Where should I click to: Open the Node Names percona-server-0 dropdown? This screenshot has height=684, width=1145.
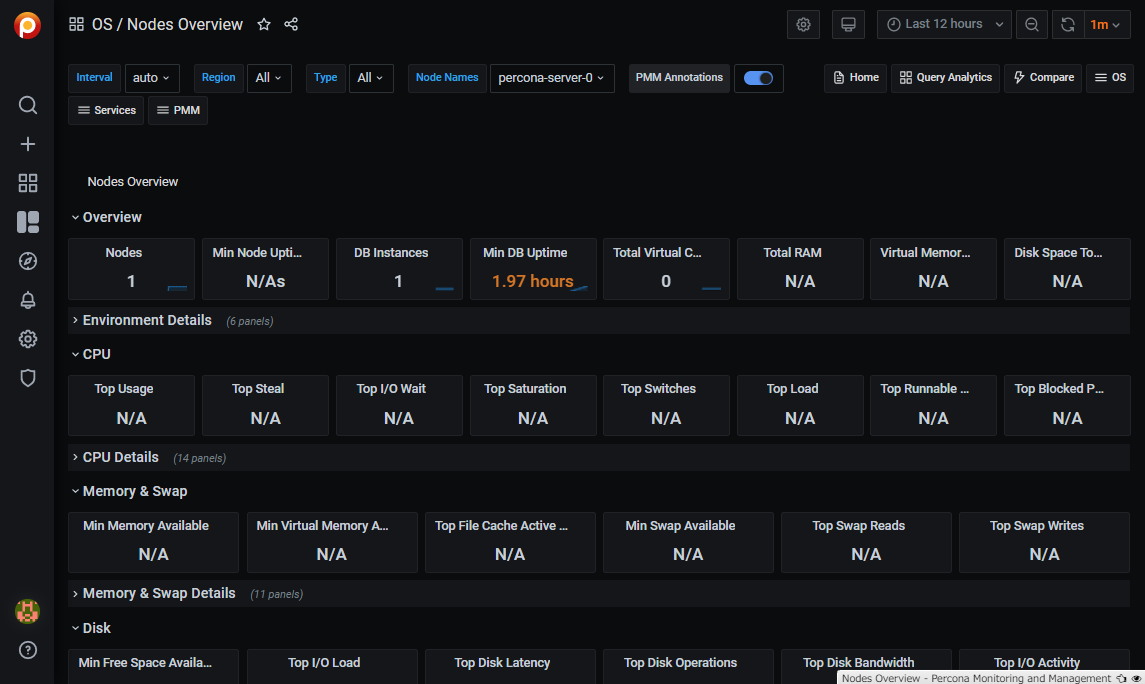click(551, 78)
